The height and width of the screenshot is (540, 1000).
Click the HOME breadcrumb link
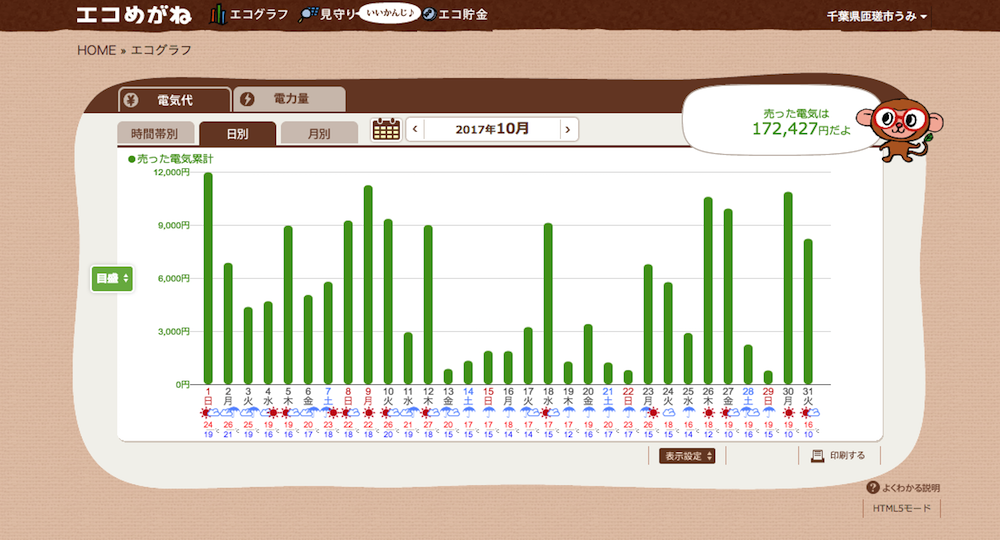pyautogui.click(x=96, y=50)
